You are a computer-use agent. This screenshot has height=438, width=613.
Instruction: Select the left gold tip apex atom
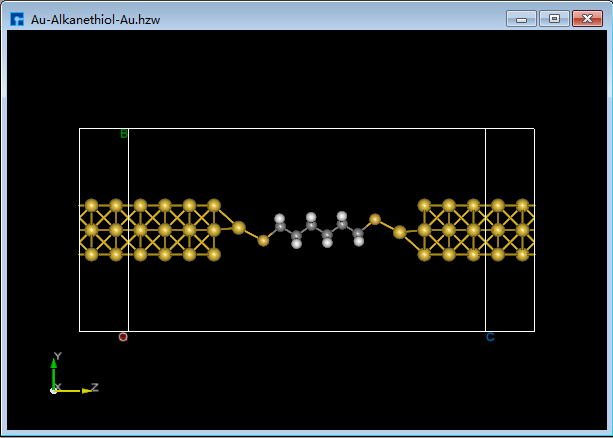click(239, 228)
